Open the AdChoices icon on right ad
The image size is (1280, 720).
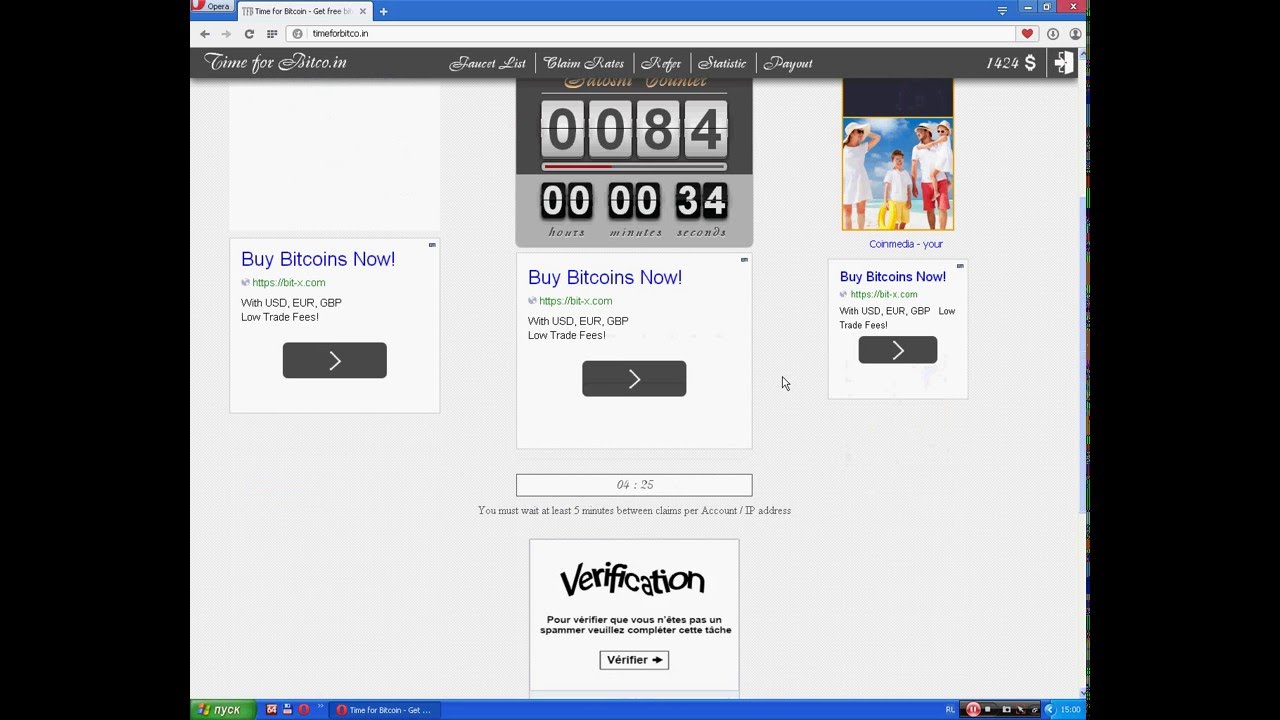coord(960,266)
